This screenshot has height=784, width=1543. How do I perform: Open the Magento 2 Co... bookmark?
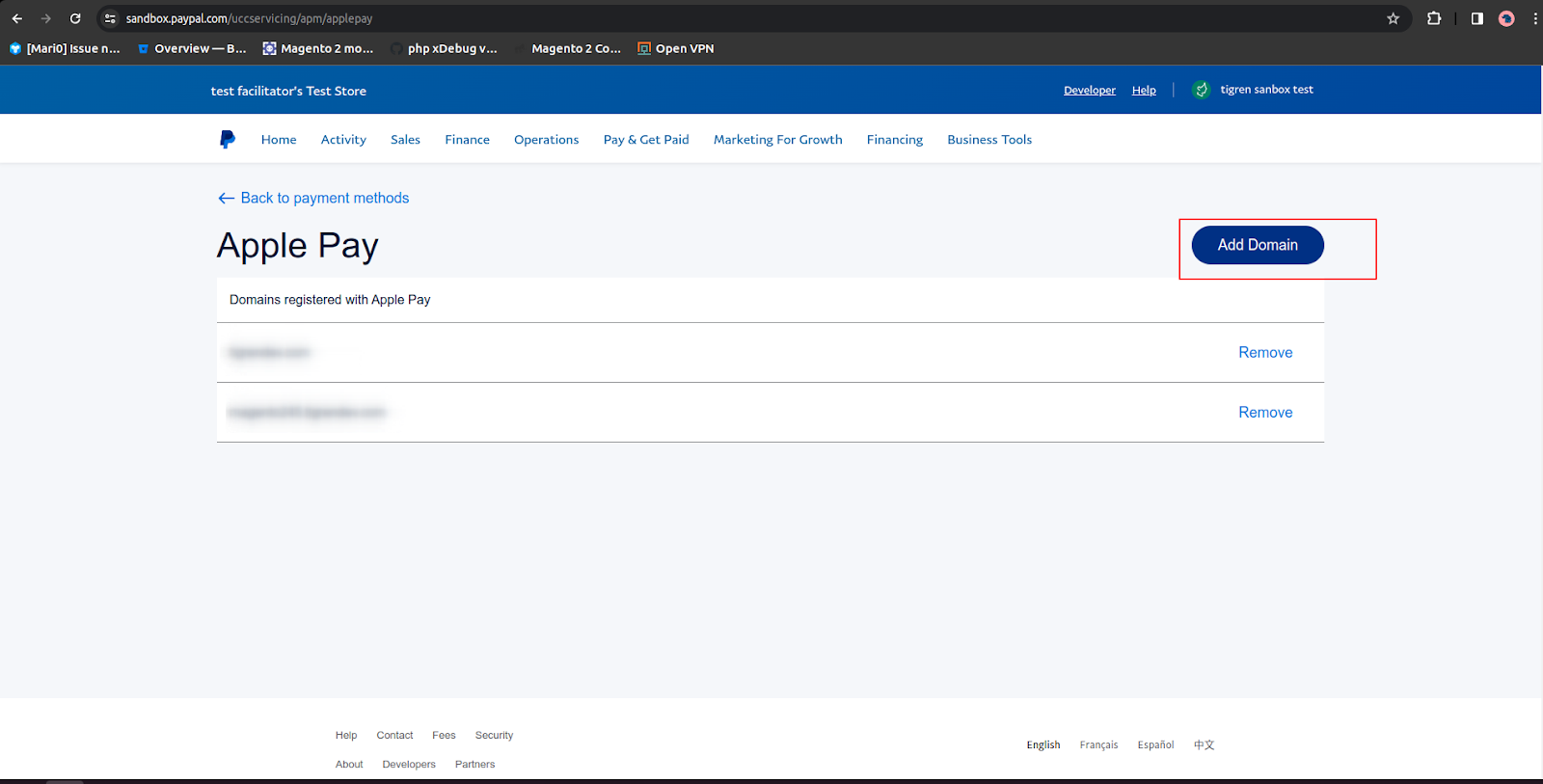(568, 48)
